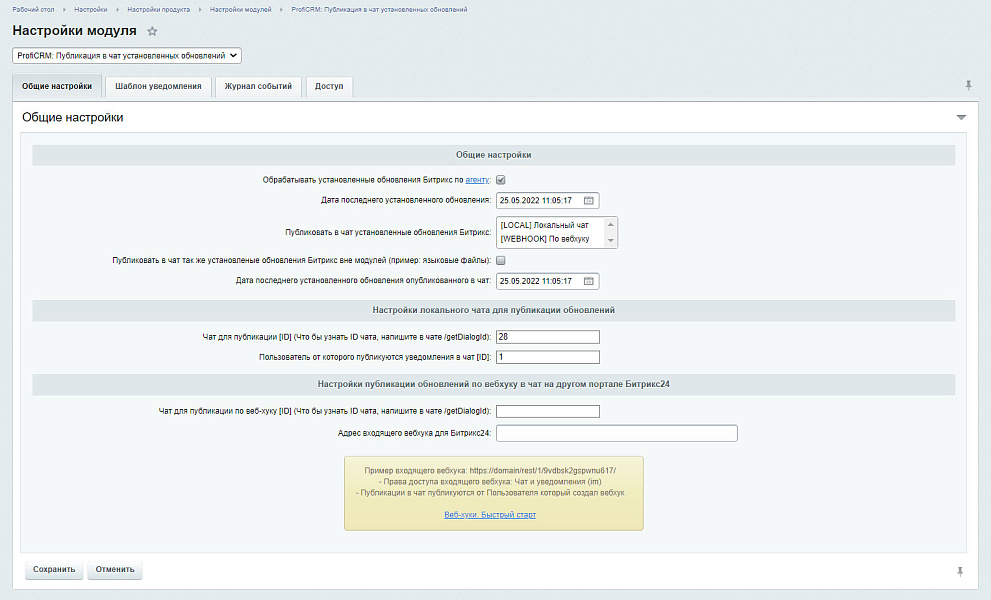Toggle the process updates by agent checkbox

coord(501,180)
